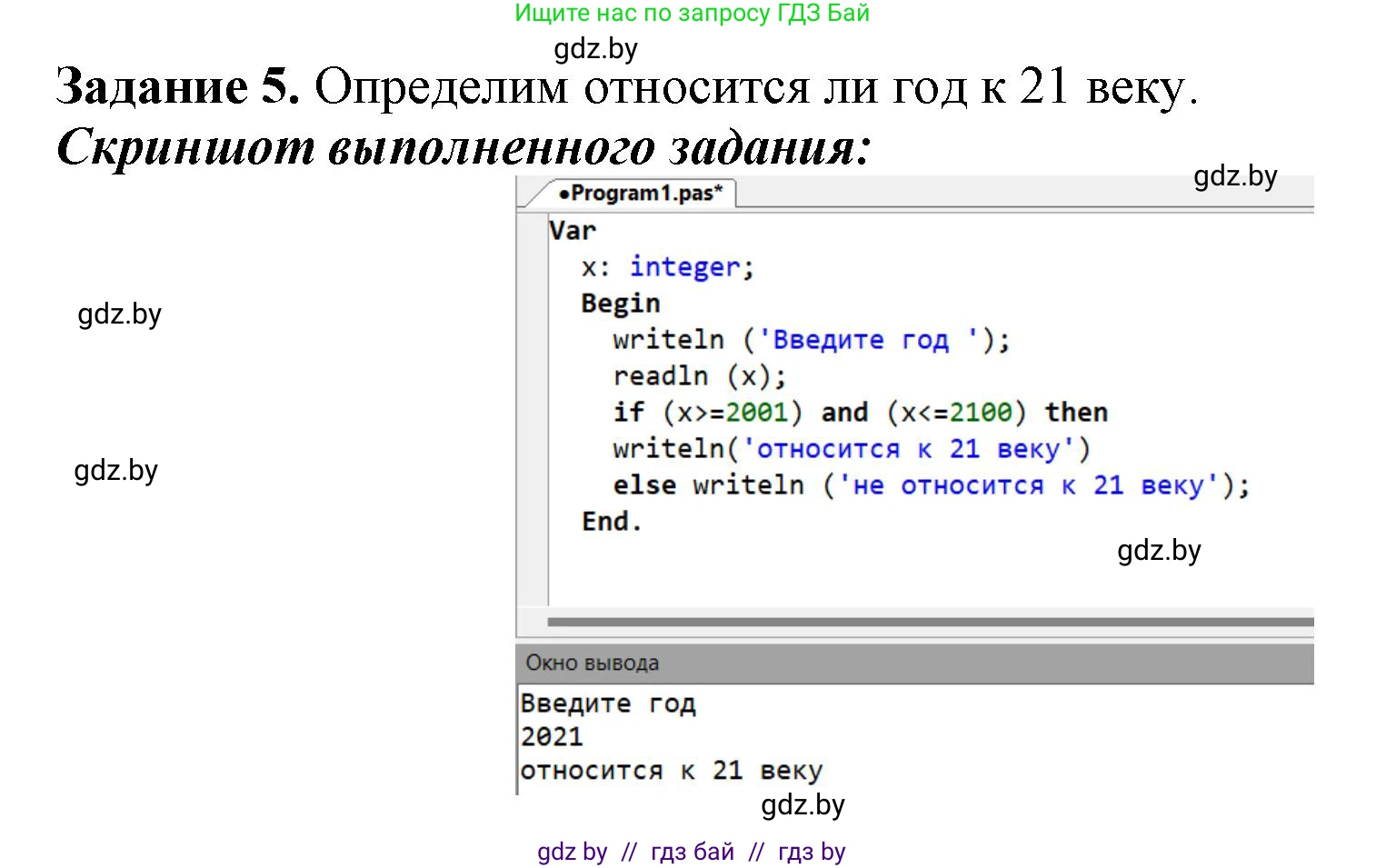
Task: Click the 'гдз бай' link at the bottom
Action: [x=693, y=851]
